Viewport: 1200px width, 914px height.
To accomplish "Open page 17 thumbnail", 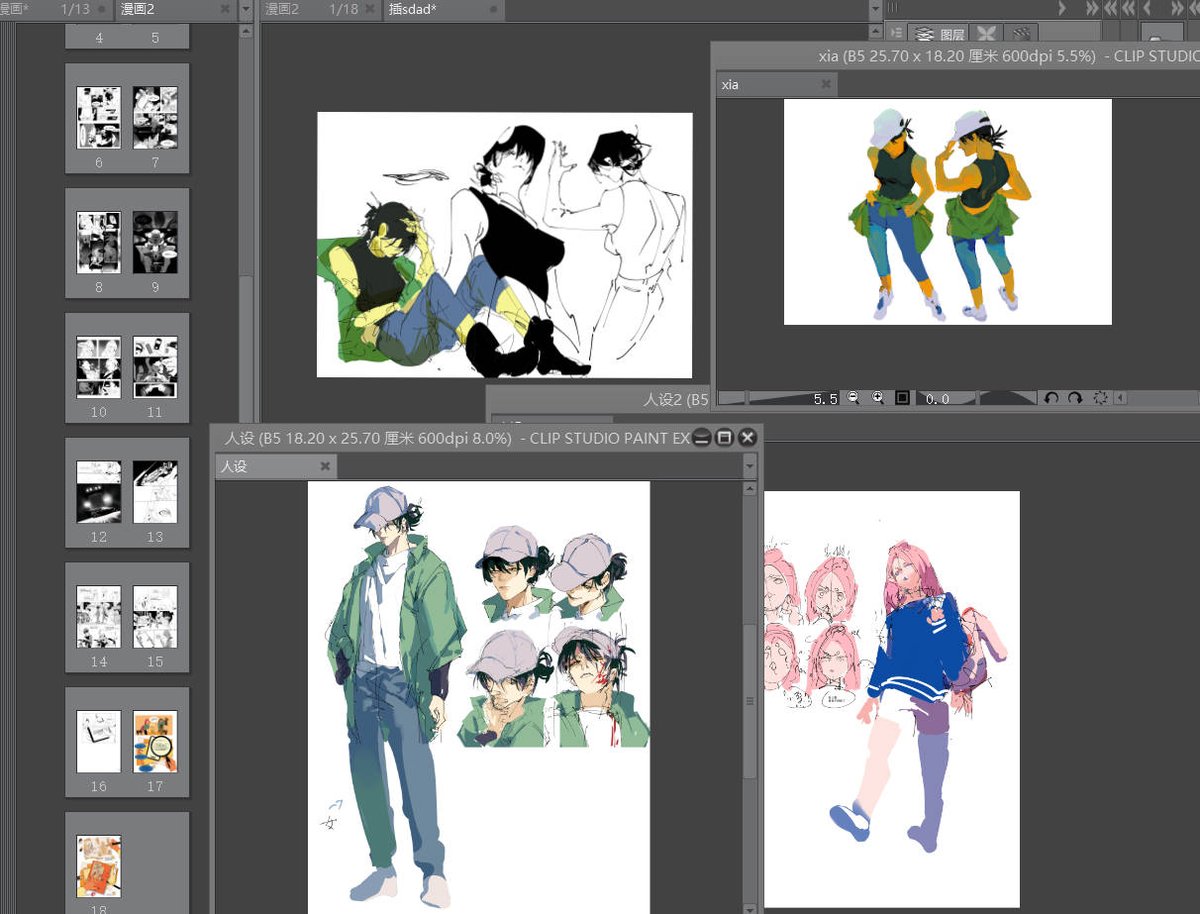I will (155, 741).
